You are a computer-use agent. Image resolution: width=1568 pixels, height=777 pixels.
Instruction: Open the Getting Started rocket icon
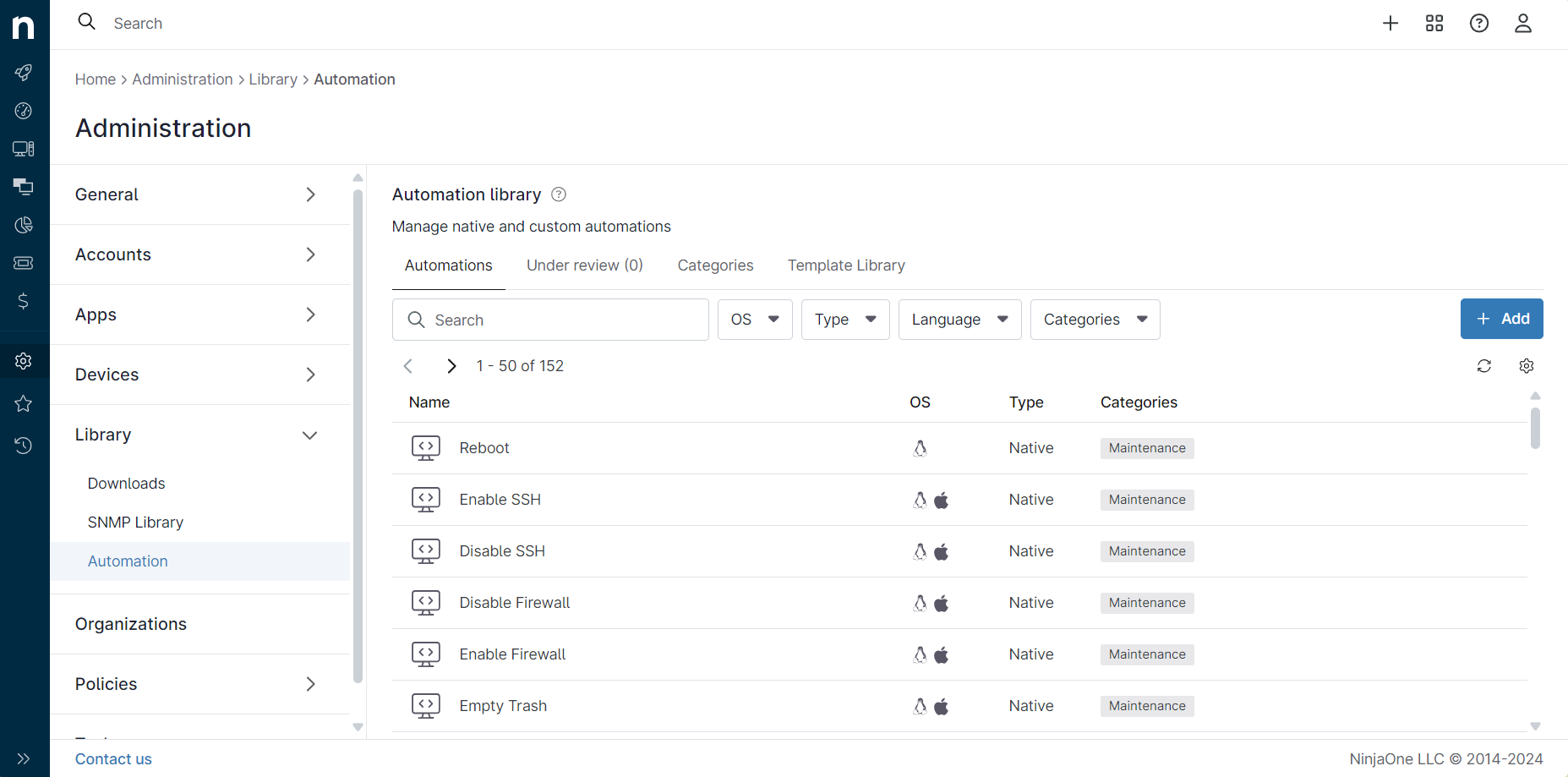[x=24, y=73]
